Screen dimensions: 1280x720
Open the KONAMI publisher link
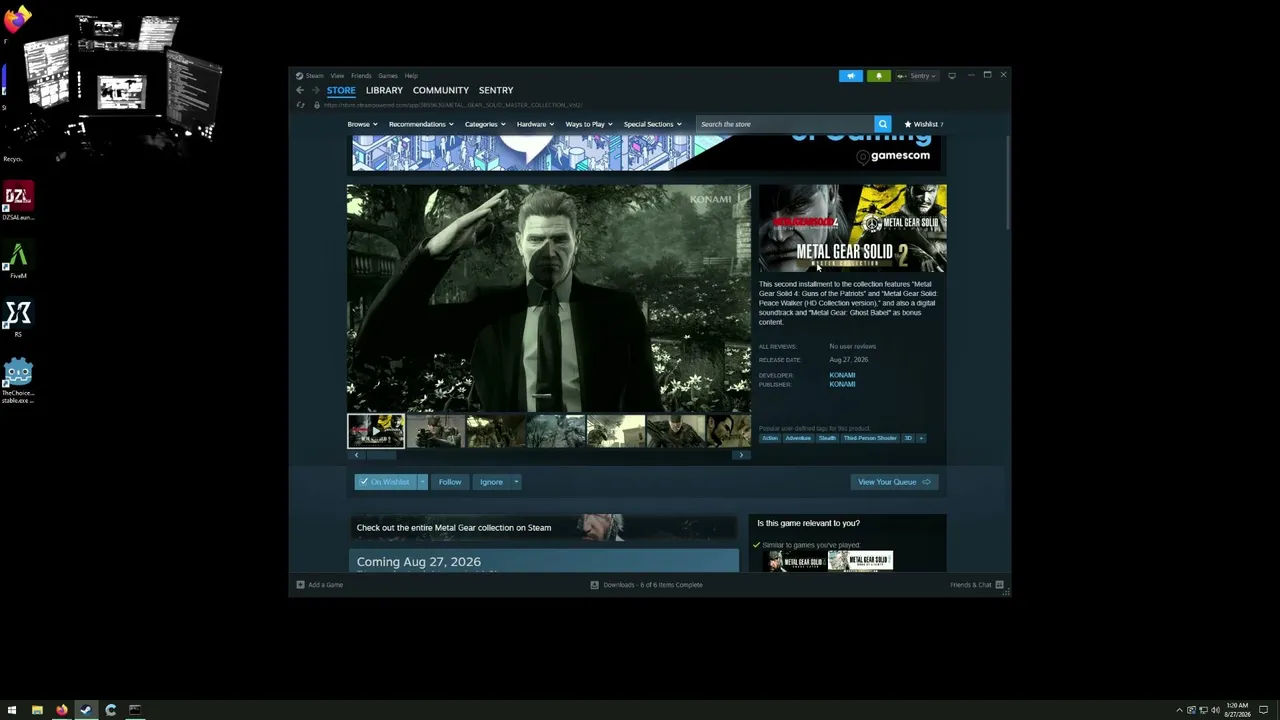point(842,384)
